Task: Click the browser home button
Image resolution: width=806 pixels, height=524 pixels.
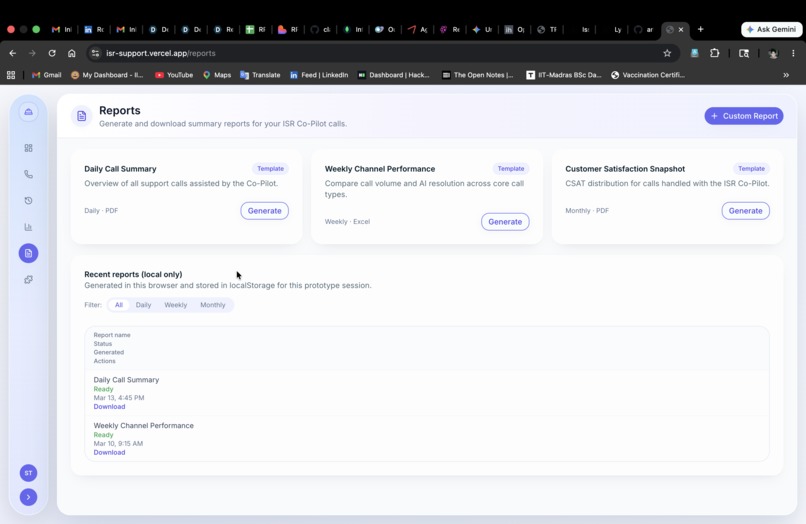Action: click(71, 53)
